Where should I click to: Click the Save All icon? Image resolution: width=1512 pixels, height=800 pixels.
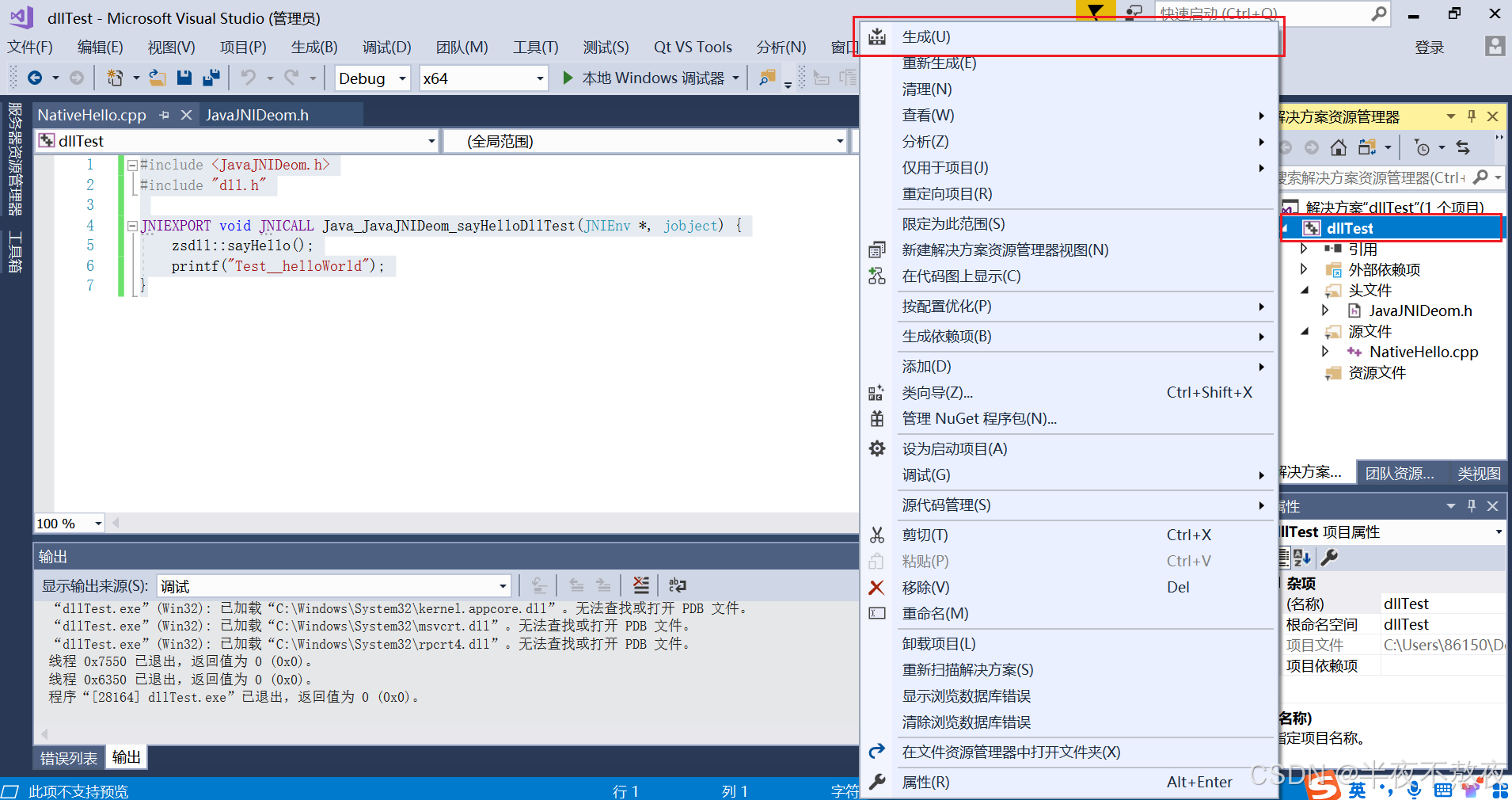(x=211, y=78)
